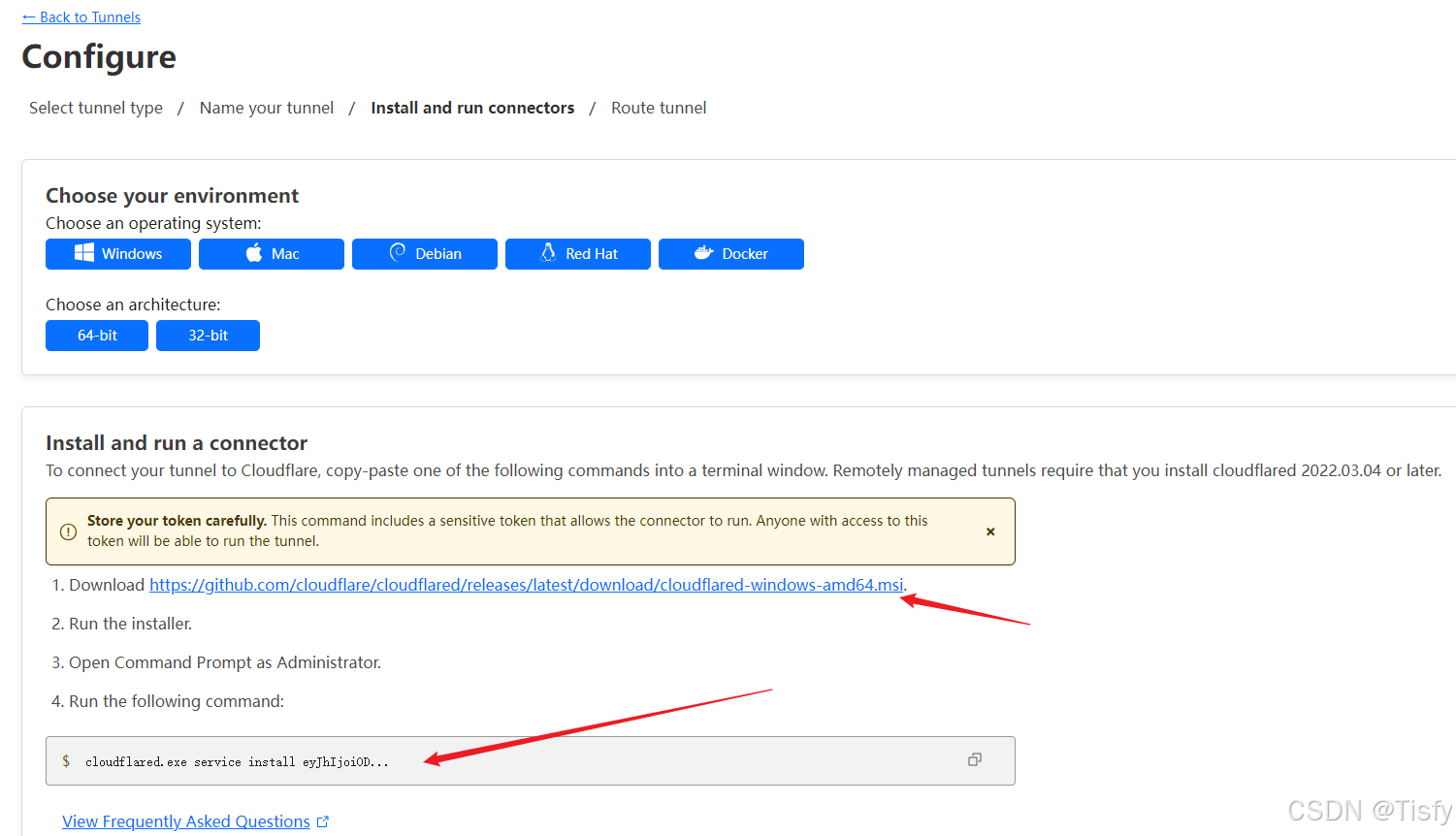Choose the Debian label text
The height and width of the screenshot is (836, 1456).
click(438, 254)
